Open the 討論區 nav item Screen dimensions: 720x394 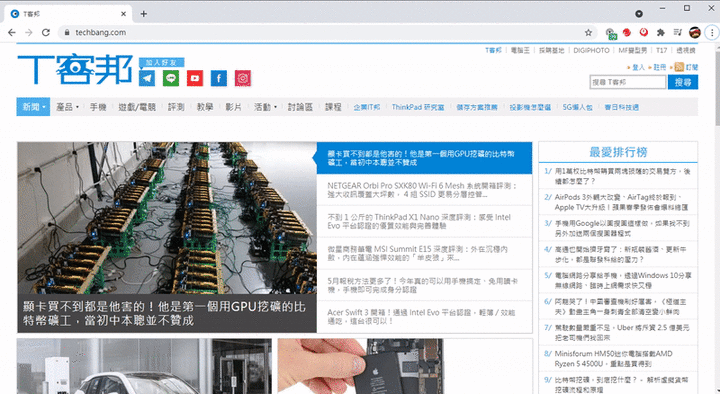pyautogui.click(x=300, y=107)
